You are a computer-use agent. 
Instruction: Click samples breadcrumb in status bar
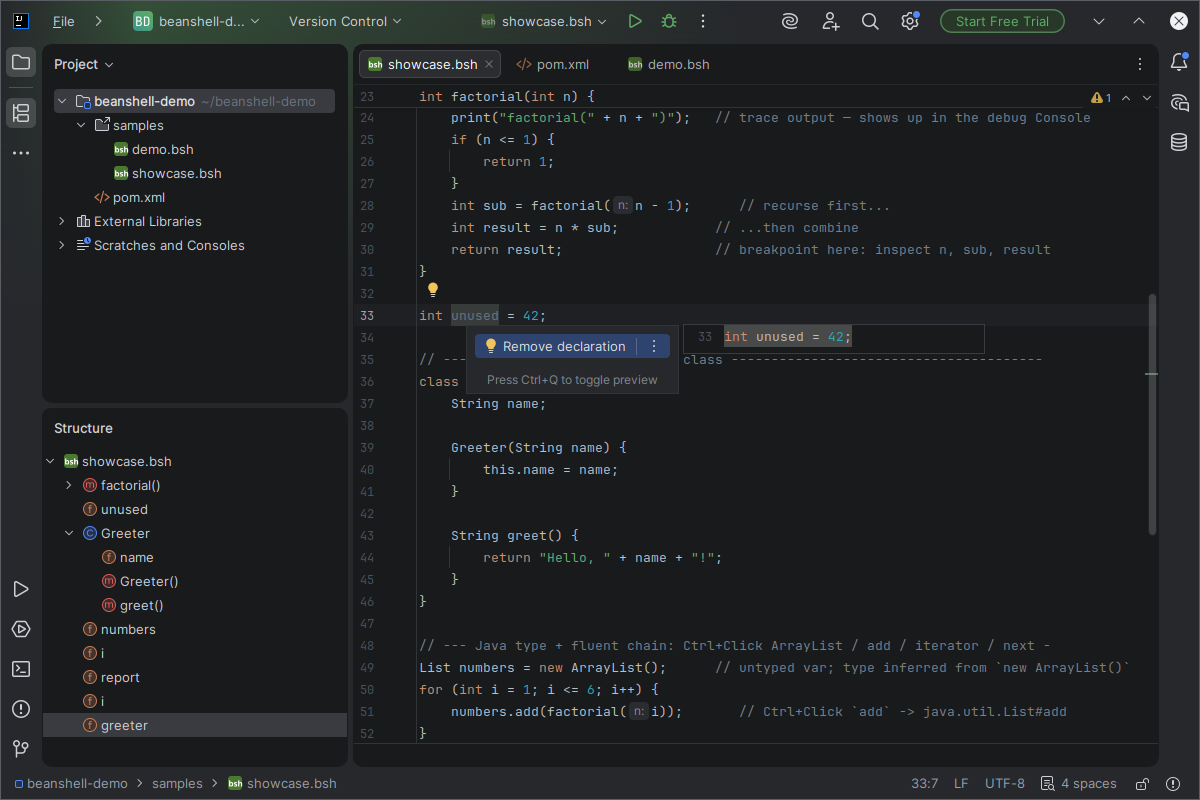coord(177,784)
